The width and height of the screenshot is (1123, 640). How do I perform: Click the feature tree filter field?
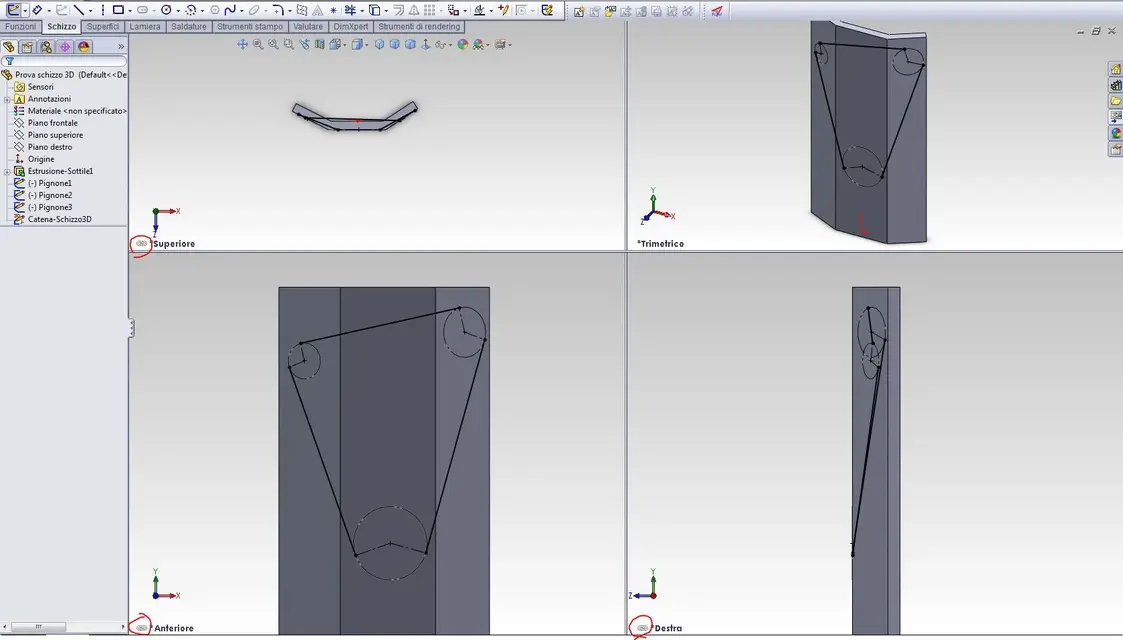tap(64, 62)
